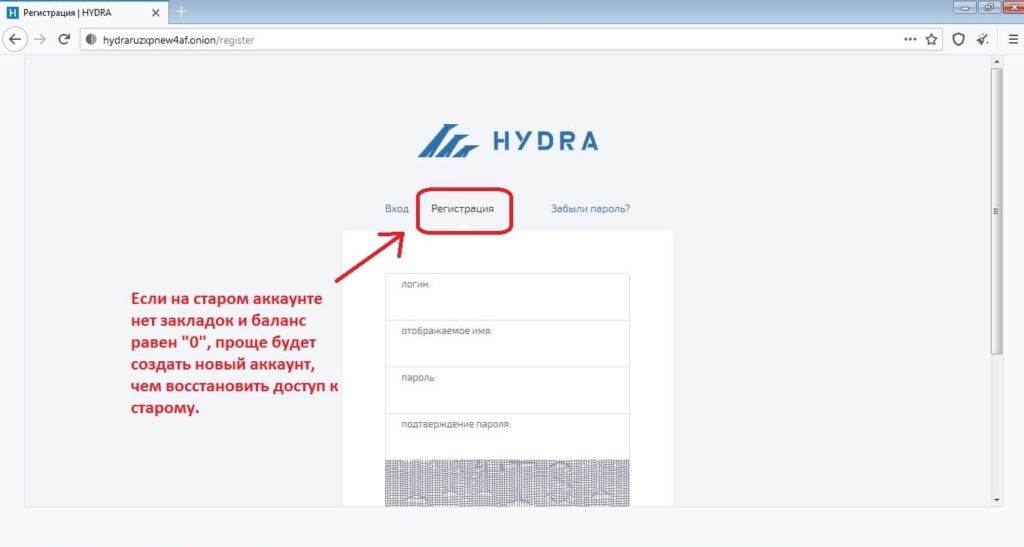This screenshot has height=547, width=1024.
Task: Open the shield security level icon
Action: click(x=958, y=40)
